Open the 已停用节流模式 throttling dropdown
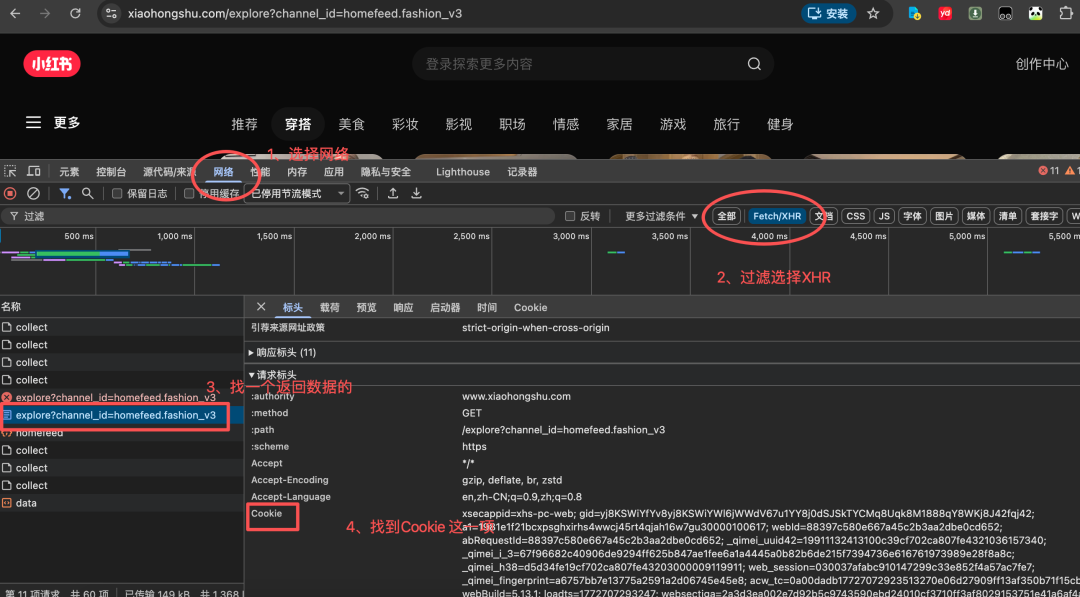This screenshot has width=1080, height=597. click(298, 193)
